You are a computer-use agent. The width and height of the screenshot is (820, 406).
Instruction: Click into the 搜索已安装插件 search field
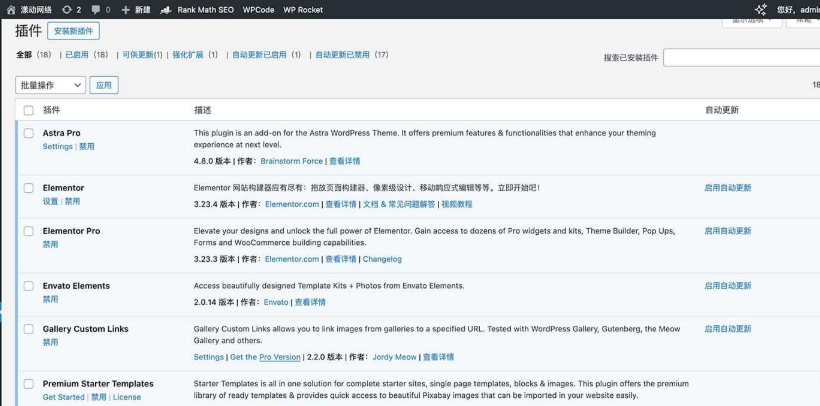(742, 58)
